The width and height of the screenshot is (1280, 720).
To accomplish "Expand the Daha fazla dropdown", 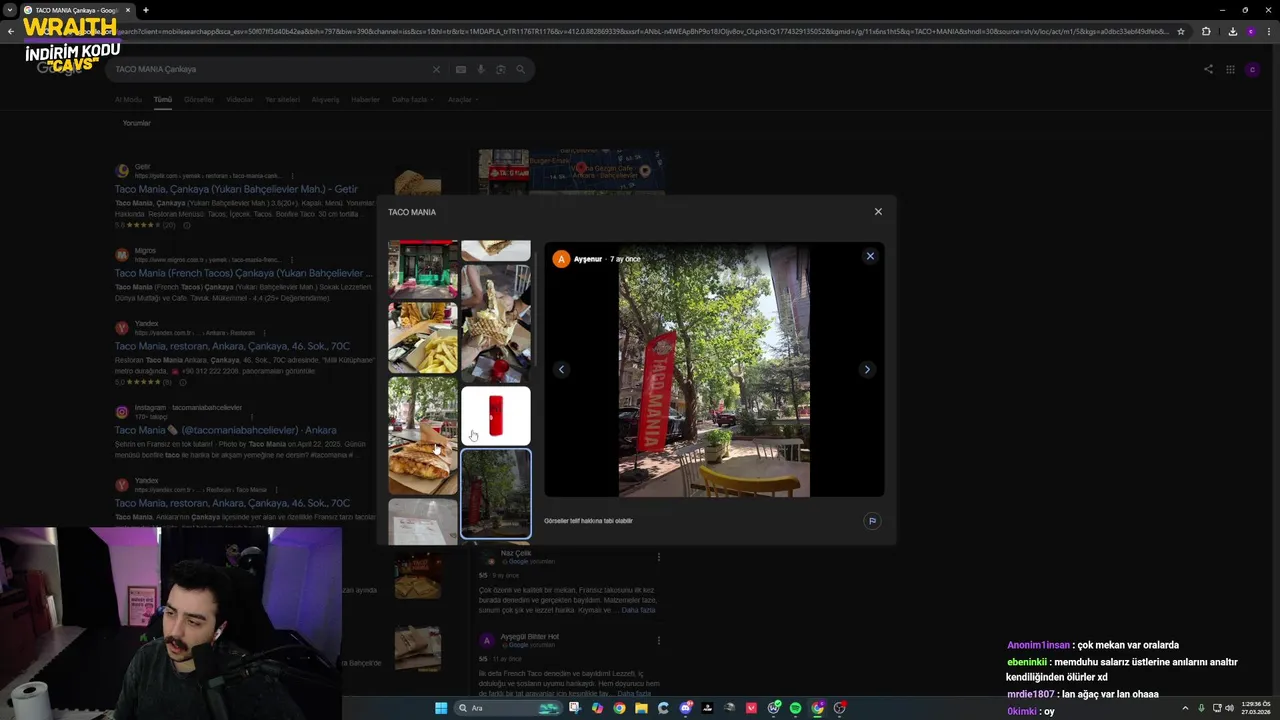I will click(412, 100).
